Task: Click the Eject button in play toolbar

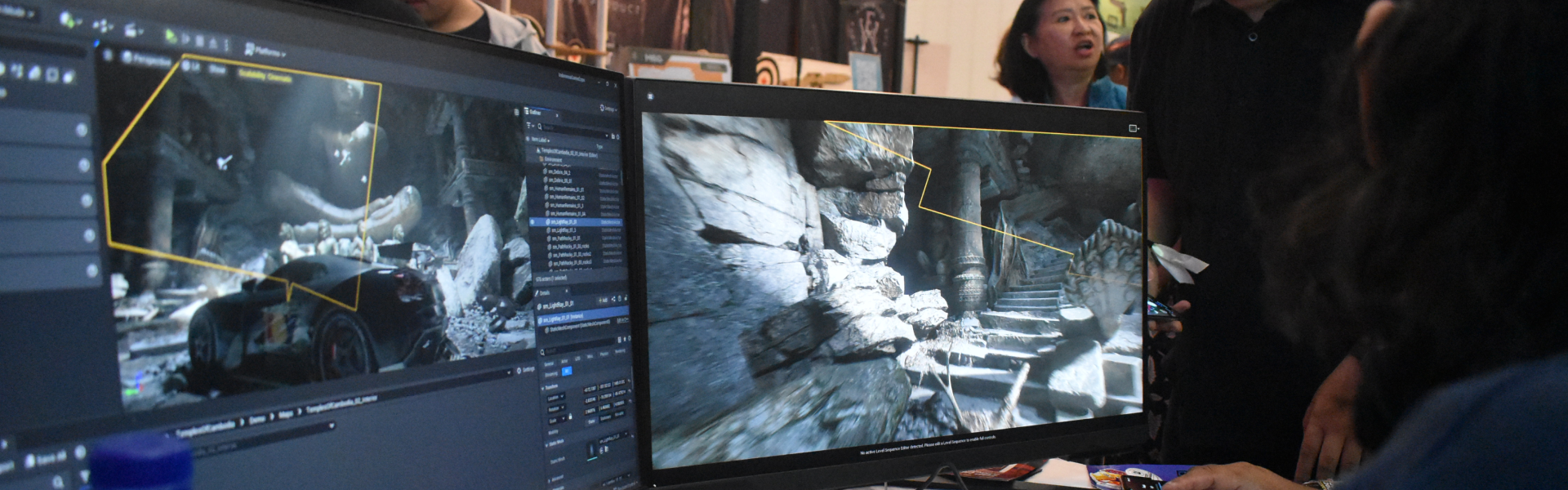Action: click(x=213, y=44)
